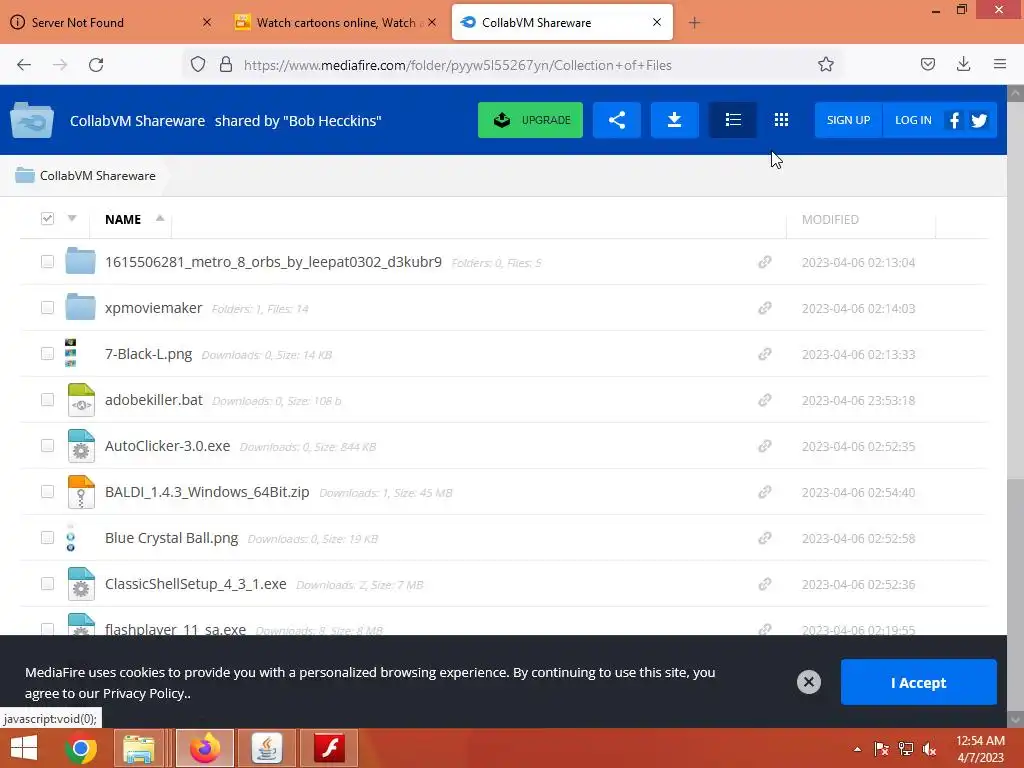
Task: Open the 7-Black-L.png file link
Action: pyautogui.click(x=148, y=354)
